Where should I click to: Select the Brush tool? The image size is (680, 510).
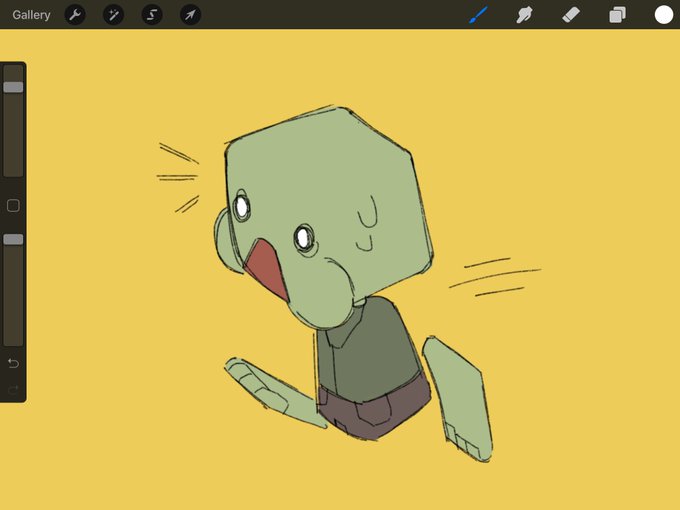(478, 15)
